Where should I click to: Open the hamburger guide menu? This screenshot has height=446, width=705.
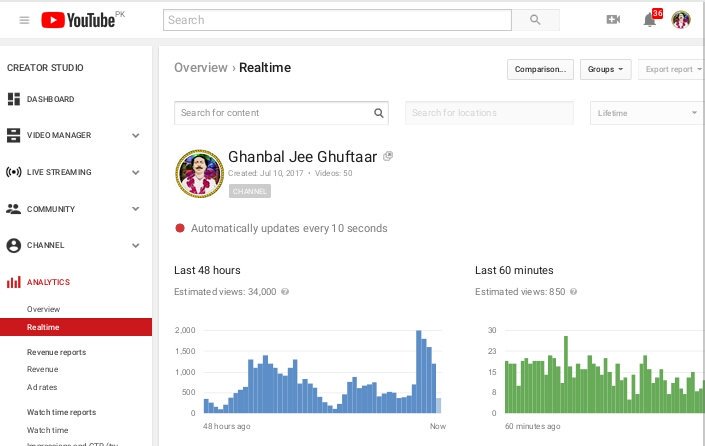[x=24, y=20]
